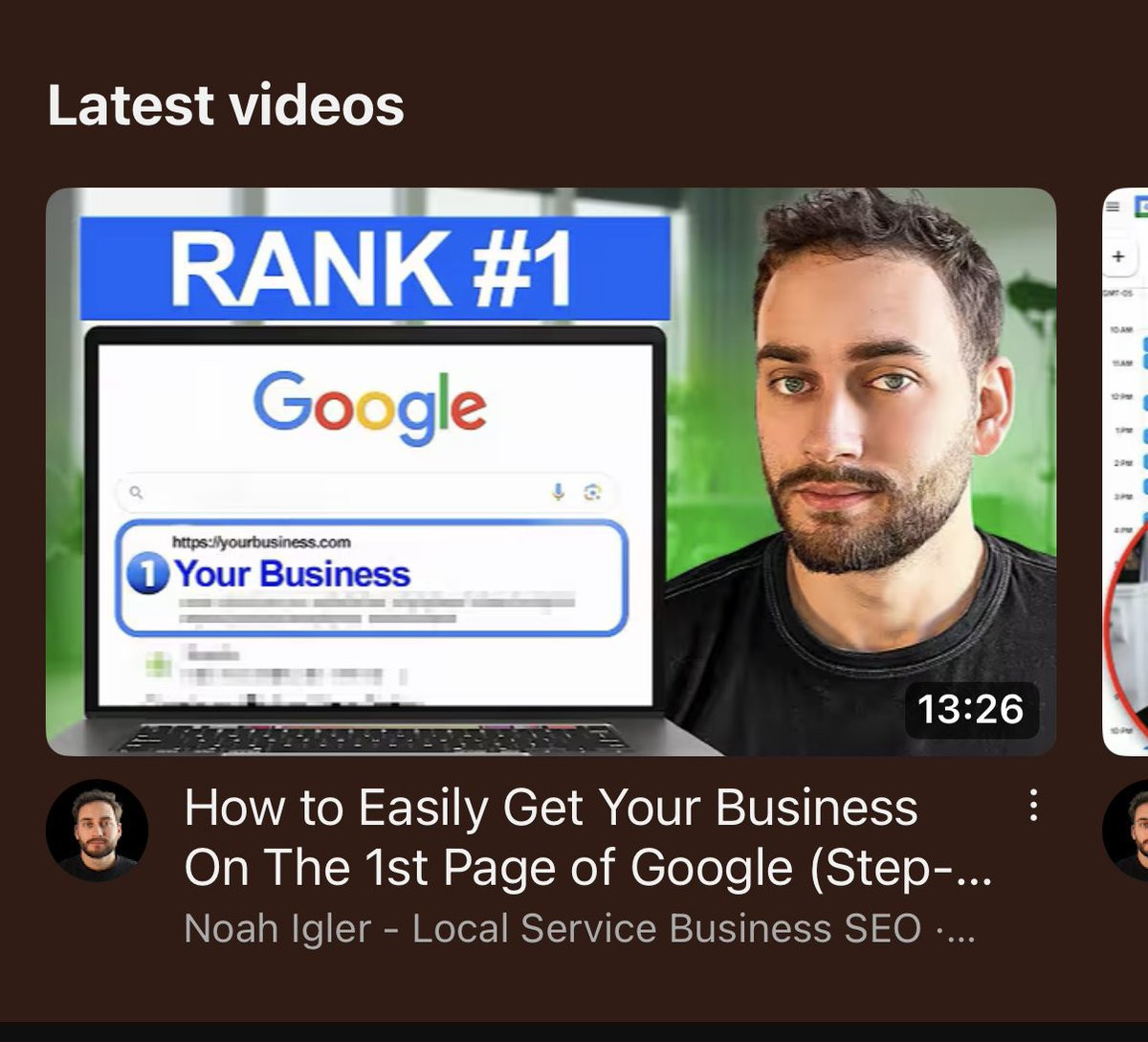Click the Latest videos section heading
The image size is (1148, 1042).
pos(226,104)
